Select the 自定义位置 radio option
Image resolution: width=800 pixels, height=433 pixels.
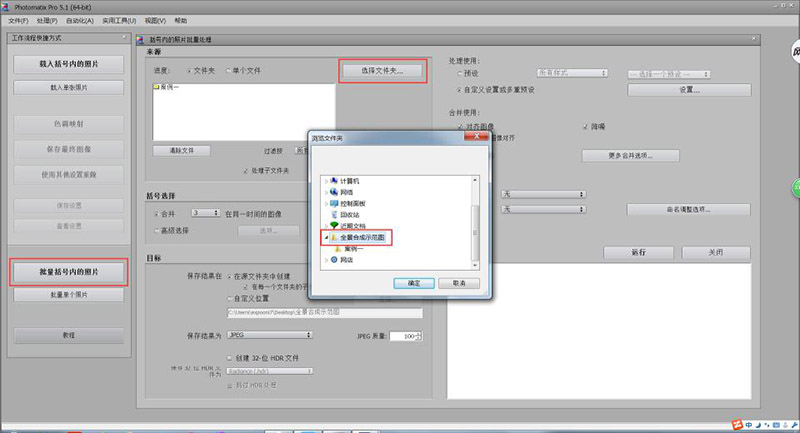point(229,298)
